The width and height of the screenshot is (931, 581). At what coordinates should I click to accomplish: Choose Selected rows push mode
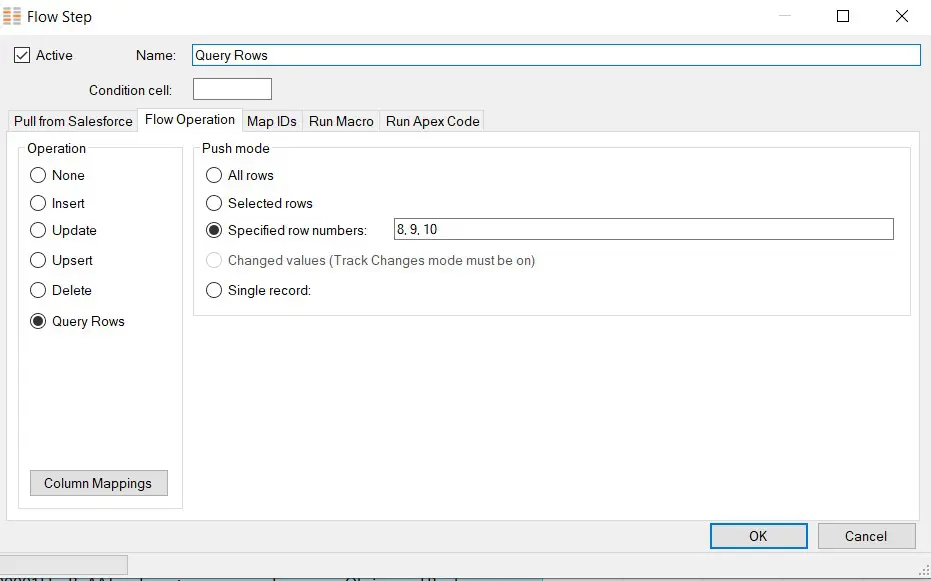tap(212, 203)
